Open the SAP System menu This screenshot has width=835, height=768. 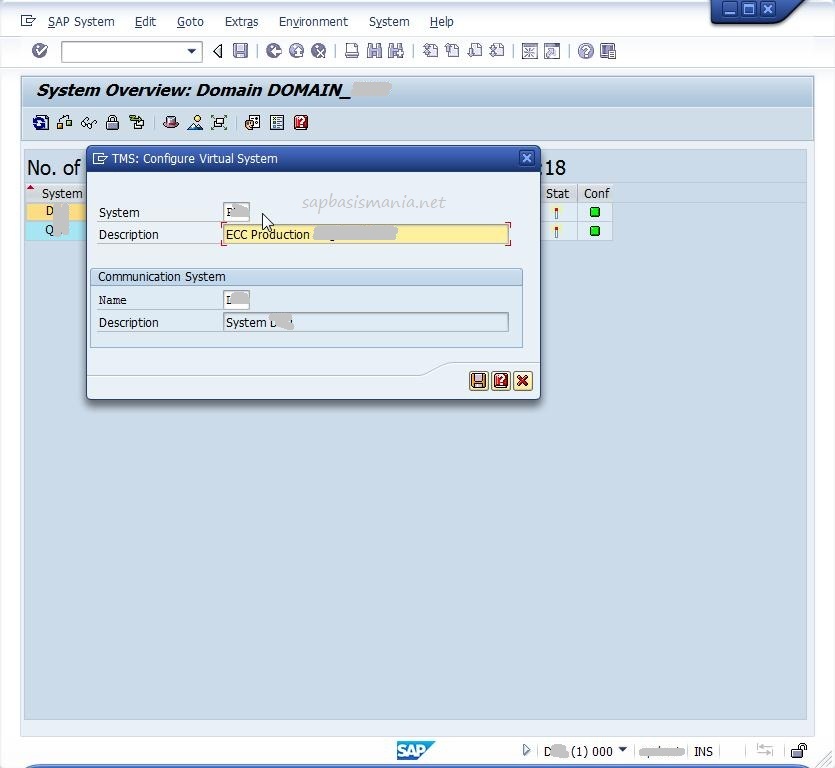[81, 21]
